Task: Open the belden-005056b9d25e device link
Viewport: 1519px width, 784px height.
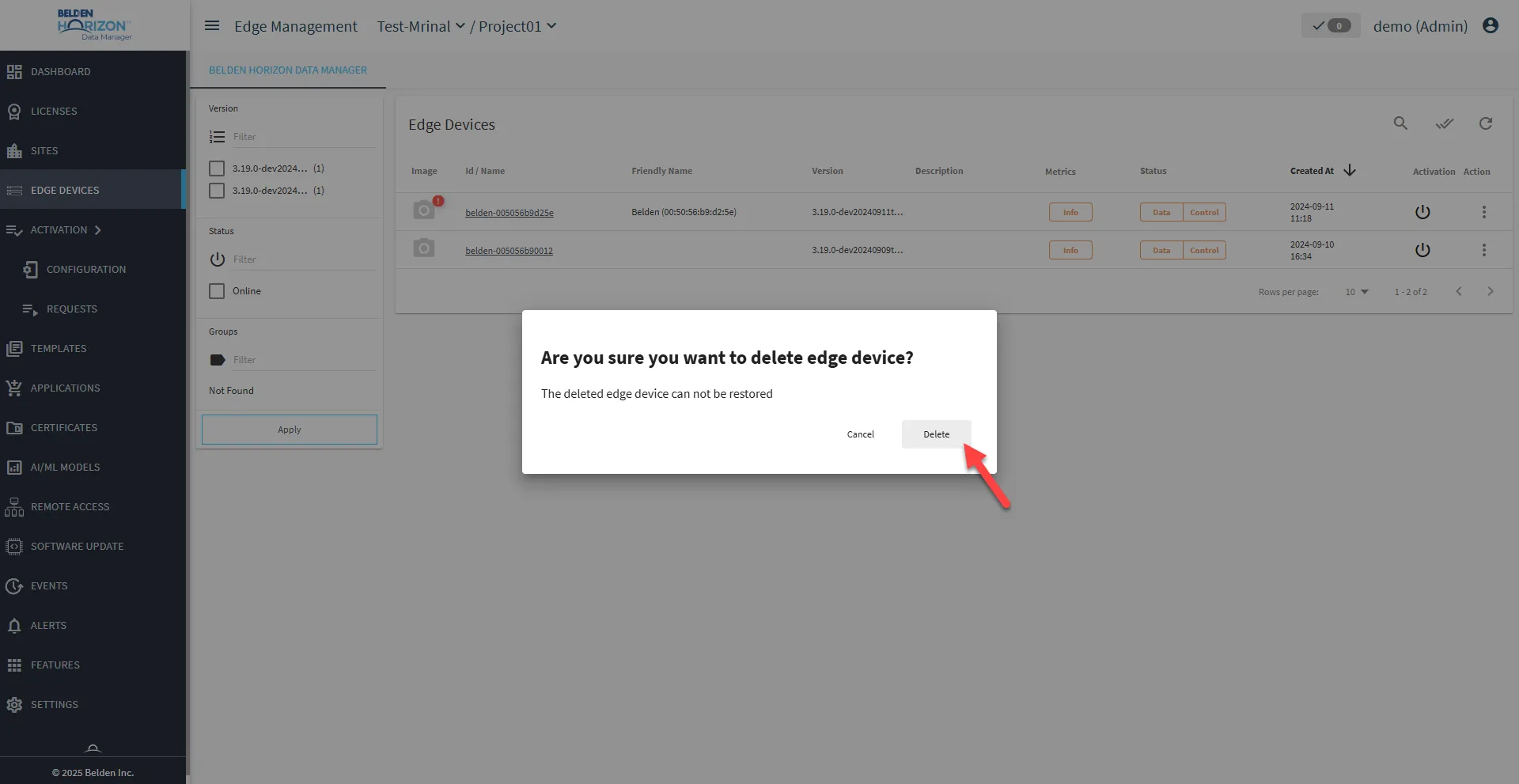Action: [509, 213]
